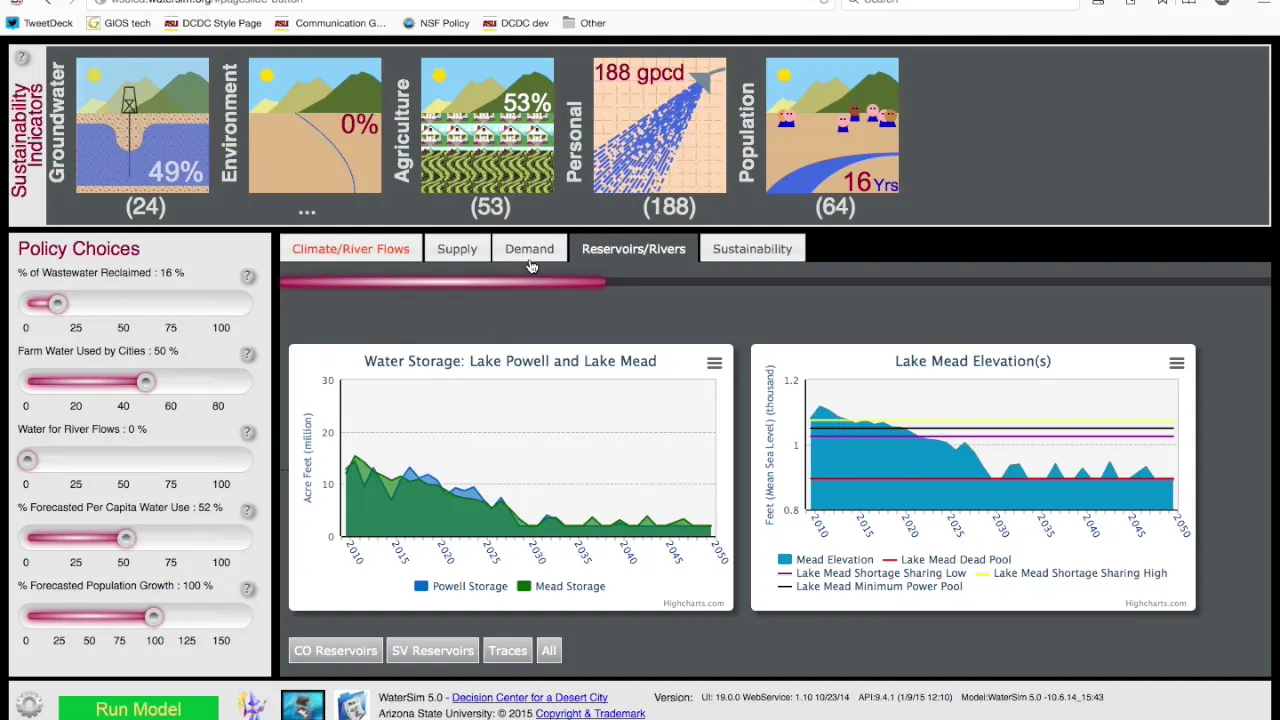1280x720 pixels.
Task: Open help for Forecasted Population Growth
Action: coord(247,589)
